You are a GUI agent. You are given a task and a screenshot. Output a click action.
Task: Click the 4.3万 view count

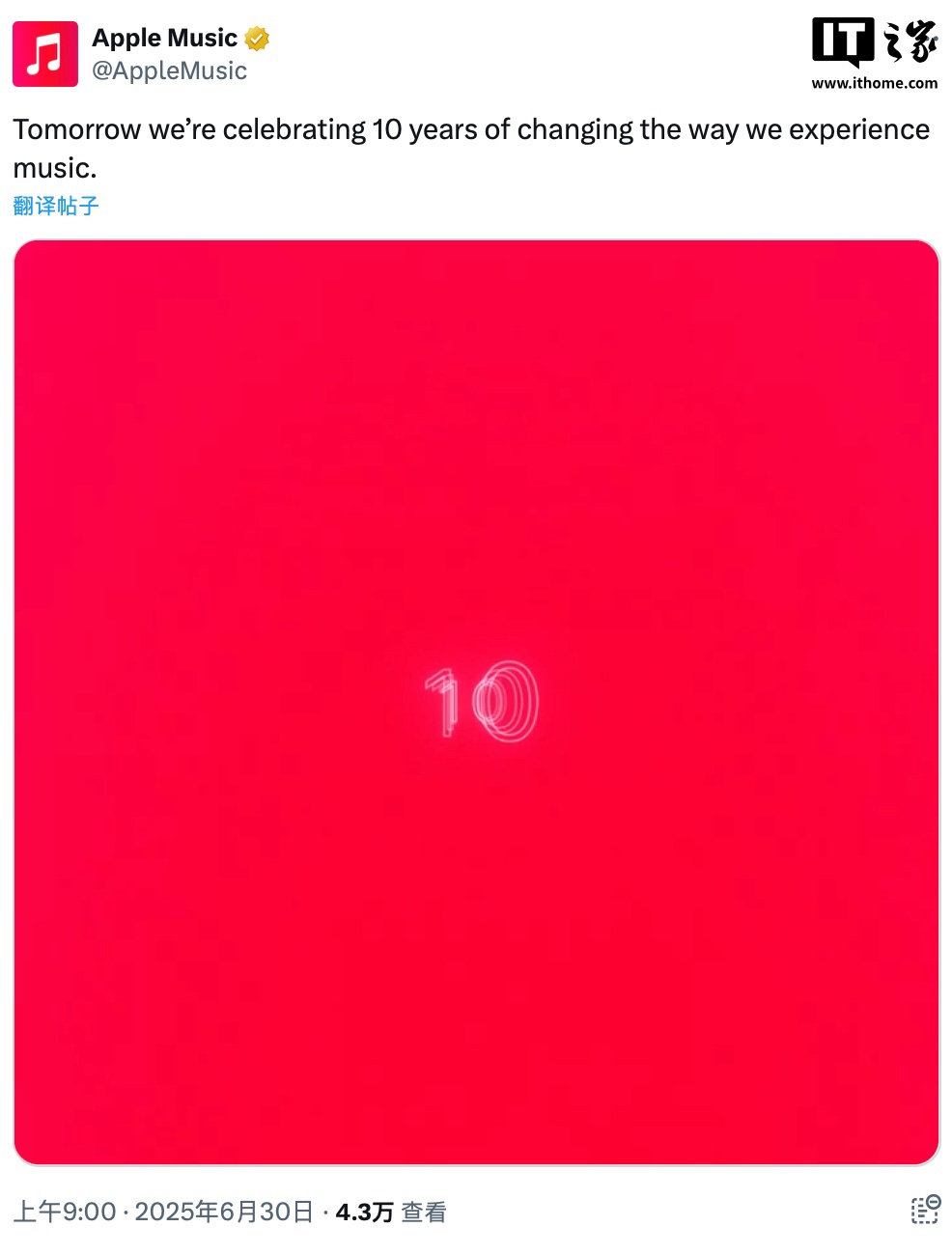(x=364, y=1212)
